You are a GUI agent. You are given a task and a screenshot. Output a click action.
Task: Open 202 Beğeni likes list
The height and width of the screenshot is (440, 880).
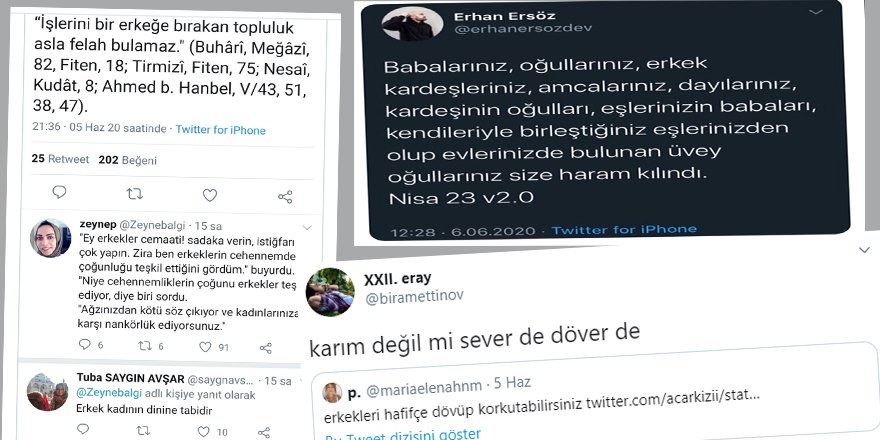[x=127, y=160]
